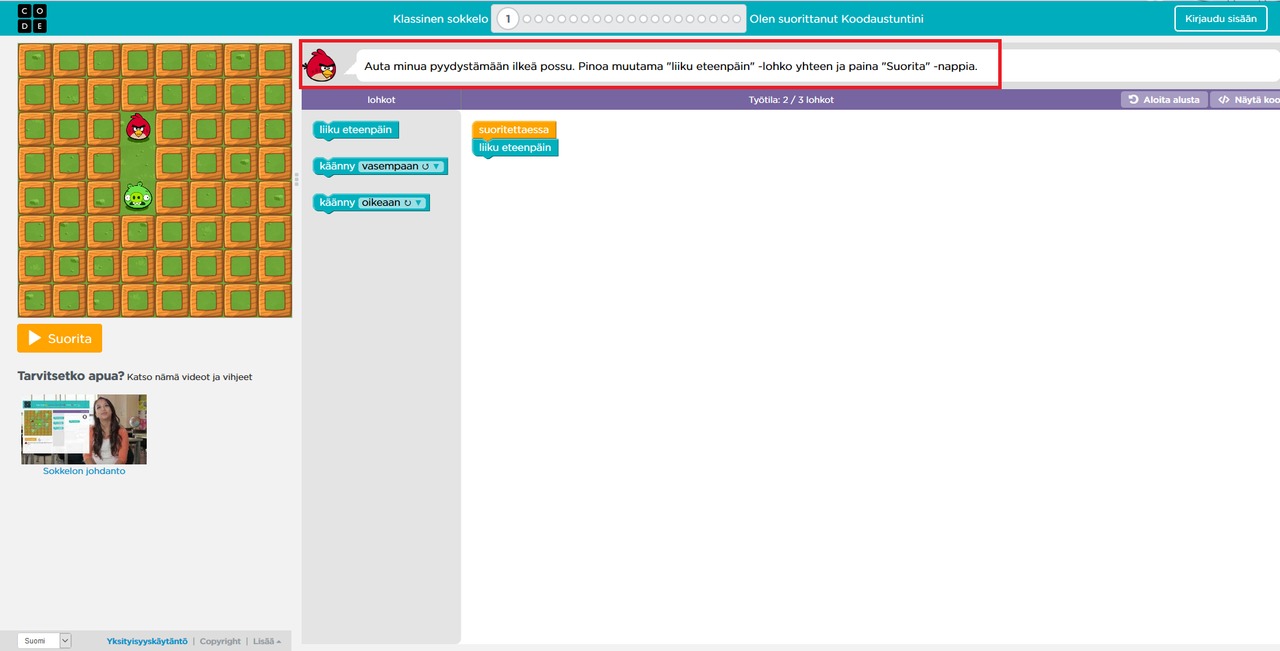
Task: Open the 'oikeaan' direction dropdown
Action: [x=392, y=202]
